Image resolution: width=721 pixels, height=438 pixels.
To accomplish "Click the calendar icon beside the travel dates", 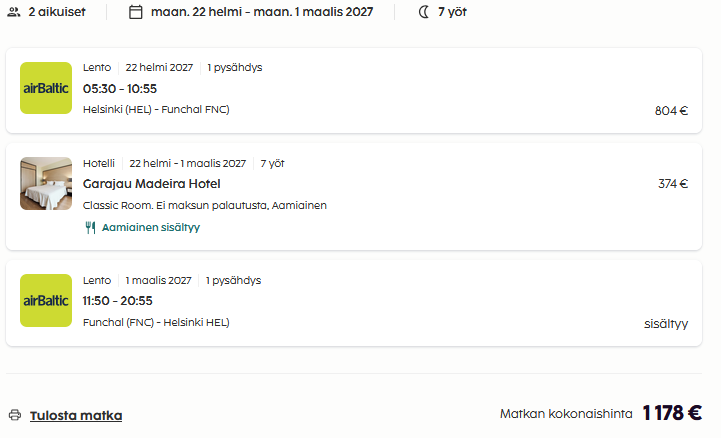I will point(136,12).
